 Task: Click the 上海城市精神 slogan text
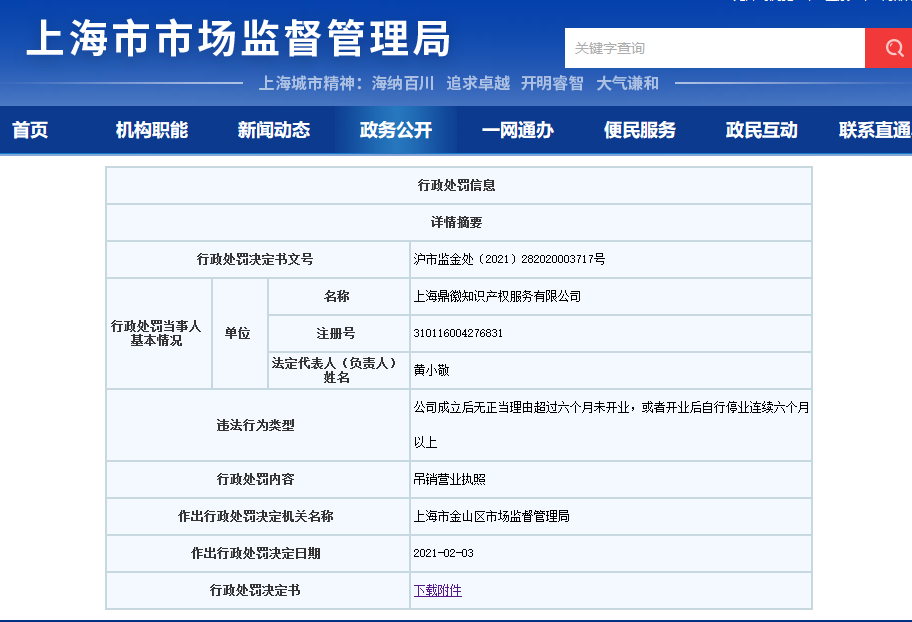click(x=458, y=83)
